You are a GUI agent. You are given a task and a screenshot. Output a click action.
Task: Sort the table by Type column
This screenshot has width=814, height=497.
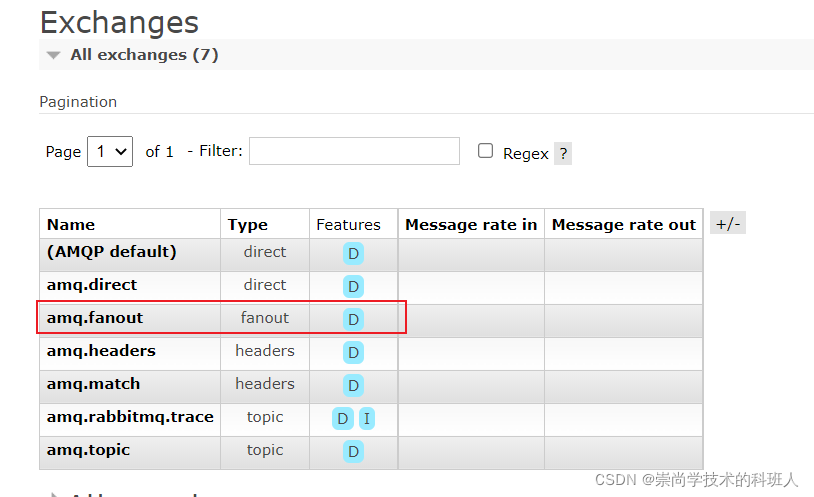[248, 225]
